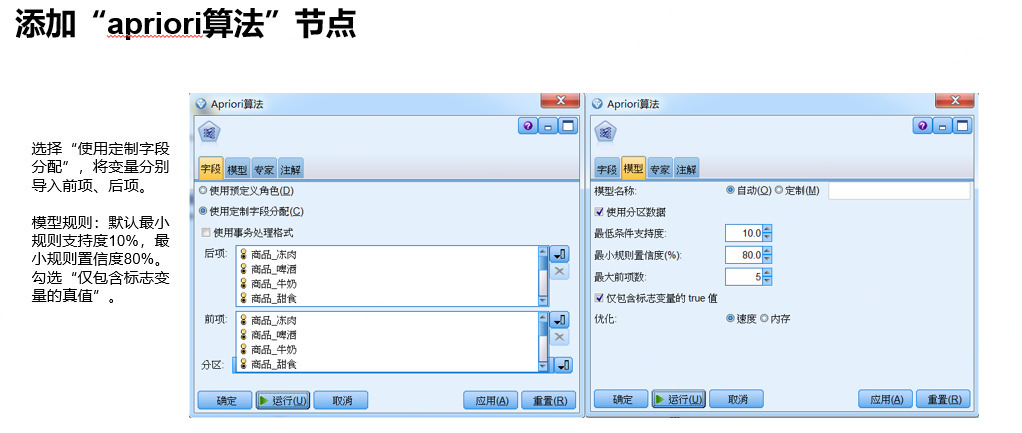
Task: Click 重置(R) button in fields dialog
Action: [x=549, y=400]
